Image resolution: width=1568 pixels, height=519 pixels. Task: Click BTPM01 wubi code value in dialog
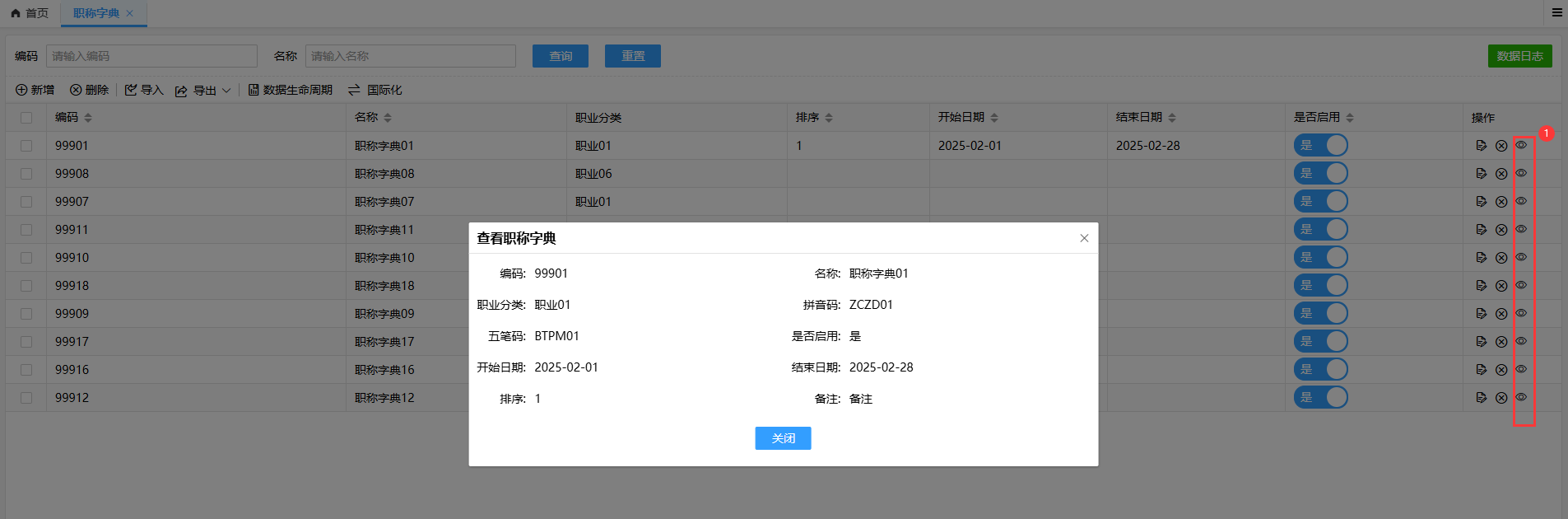[556, 336]
